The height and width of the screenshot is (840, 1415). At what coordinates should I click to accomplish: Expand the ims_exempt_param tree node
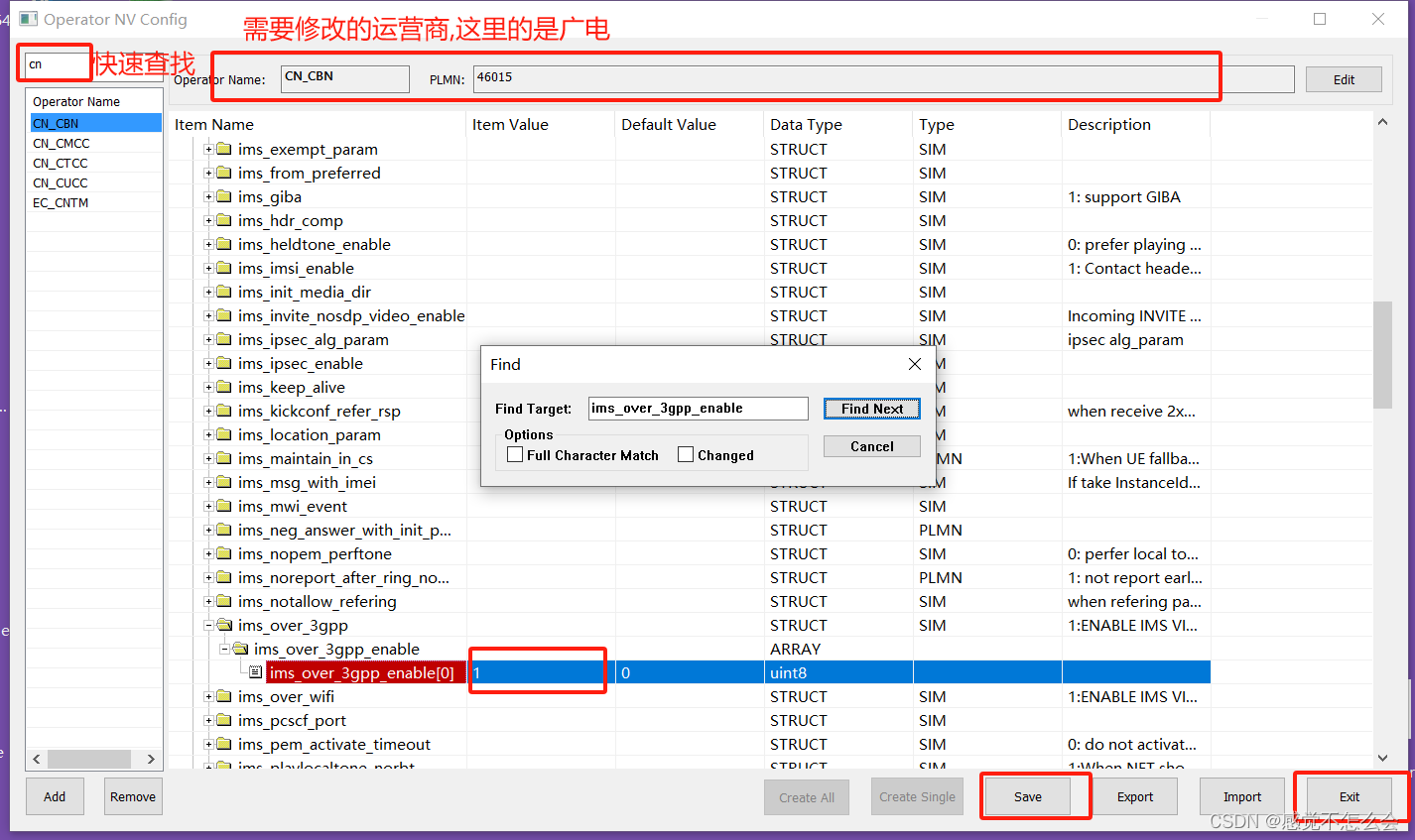pos(207,149)
